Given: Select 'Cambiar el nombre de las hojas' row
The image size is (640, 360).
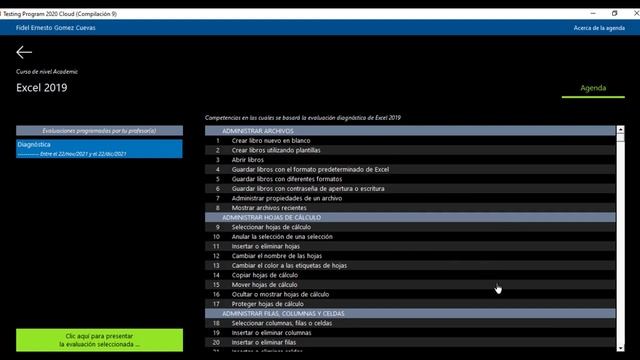Looking at the screenshot, I should pyautogui.click(x=410, y=256).
